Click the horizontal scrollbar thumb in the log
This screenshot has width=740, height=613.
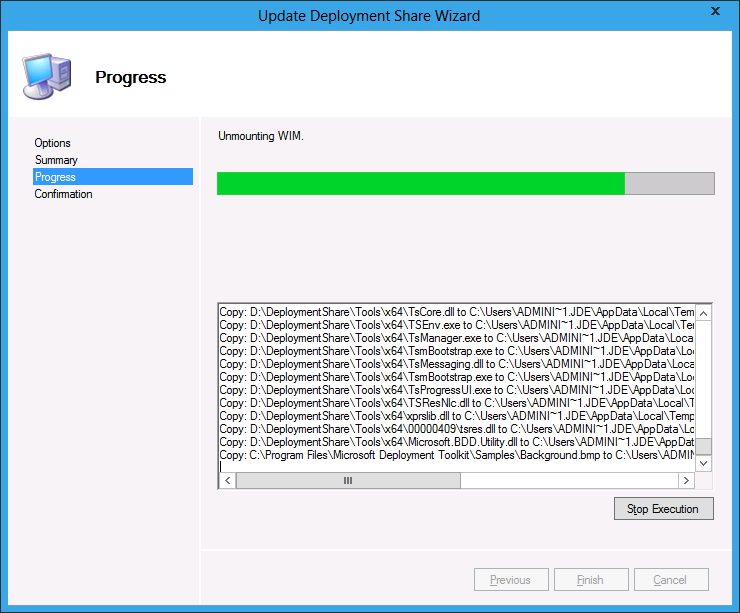(348, 481)
